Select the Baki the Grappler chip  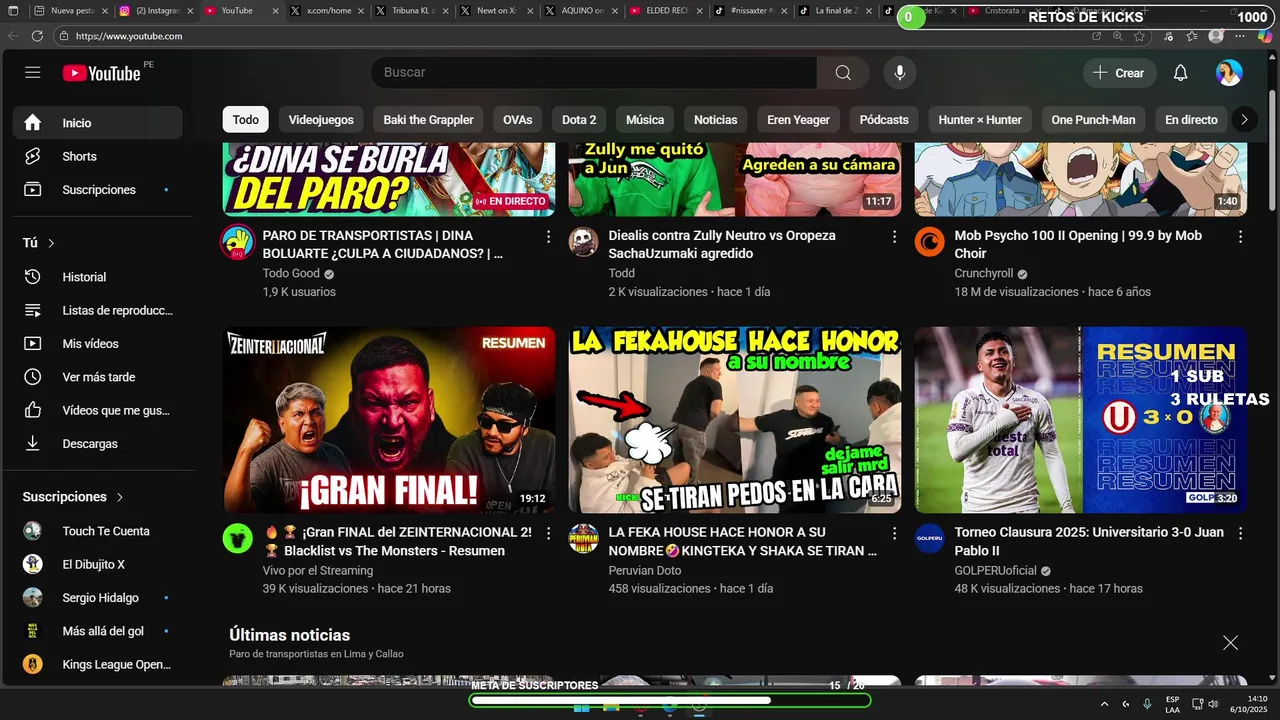428,120
